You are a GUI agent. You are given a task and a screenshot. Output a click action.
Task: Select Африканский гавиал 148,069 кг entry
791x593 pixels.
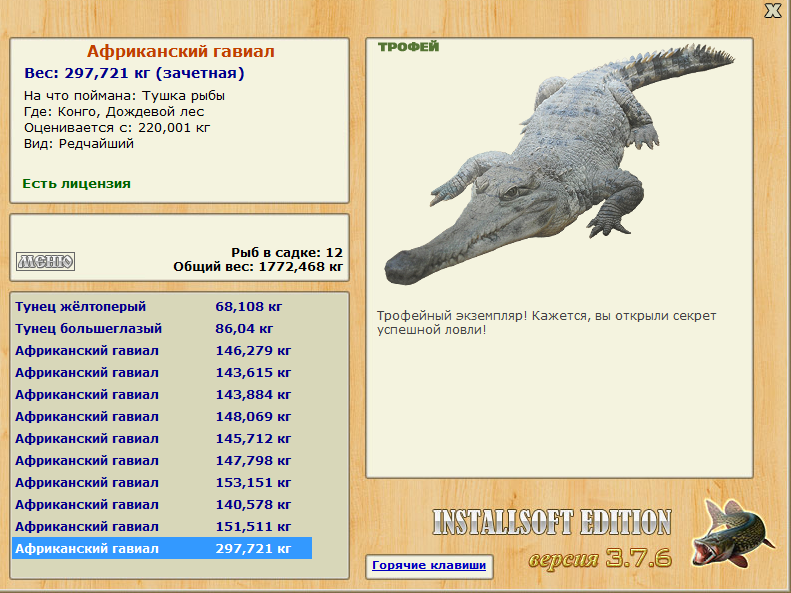coord(162,417)
